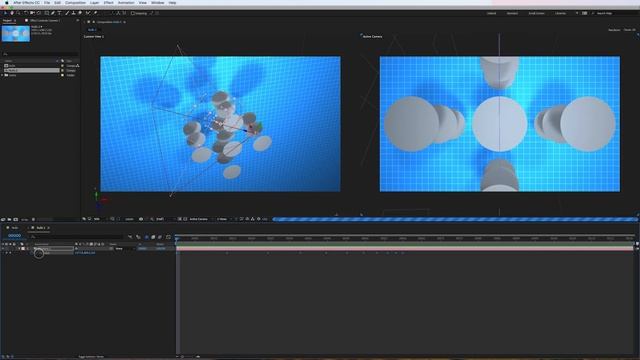Click the layer's label color swatch
The height and width of the screenshot is (360, 640).
23,248
